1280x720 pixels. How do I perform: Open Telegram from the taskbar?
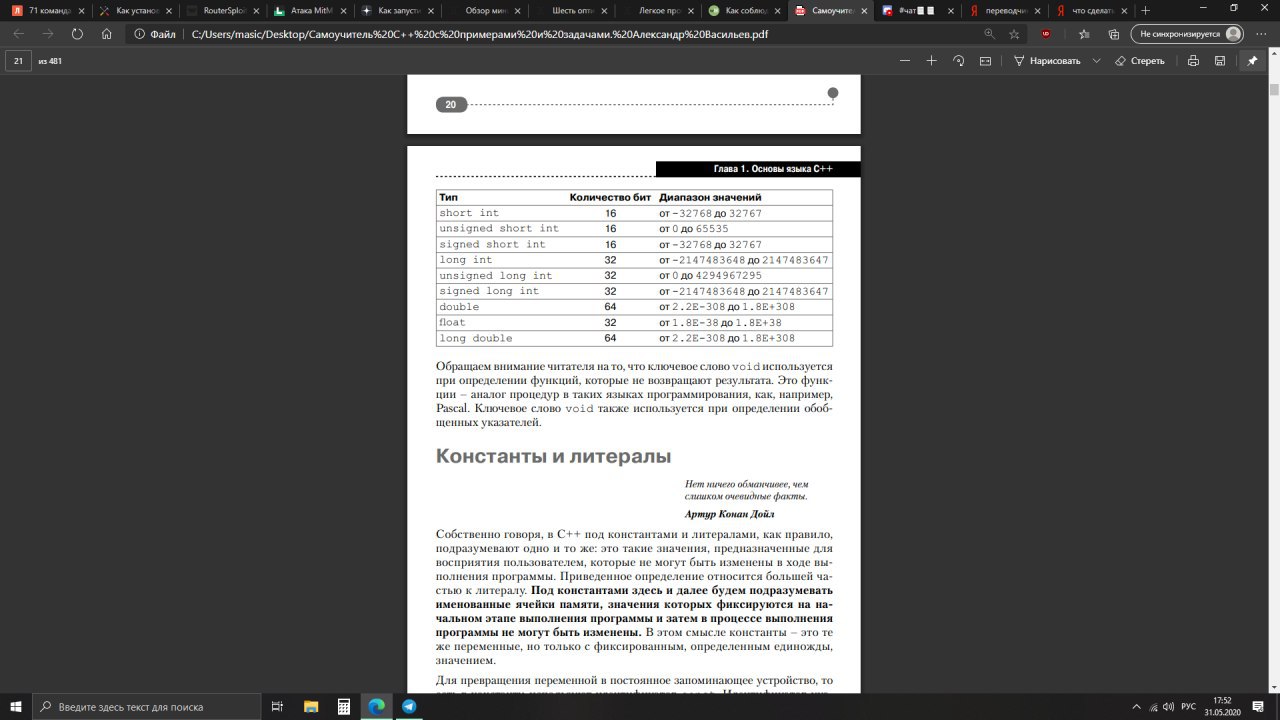(409, 706)
